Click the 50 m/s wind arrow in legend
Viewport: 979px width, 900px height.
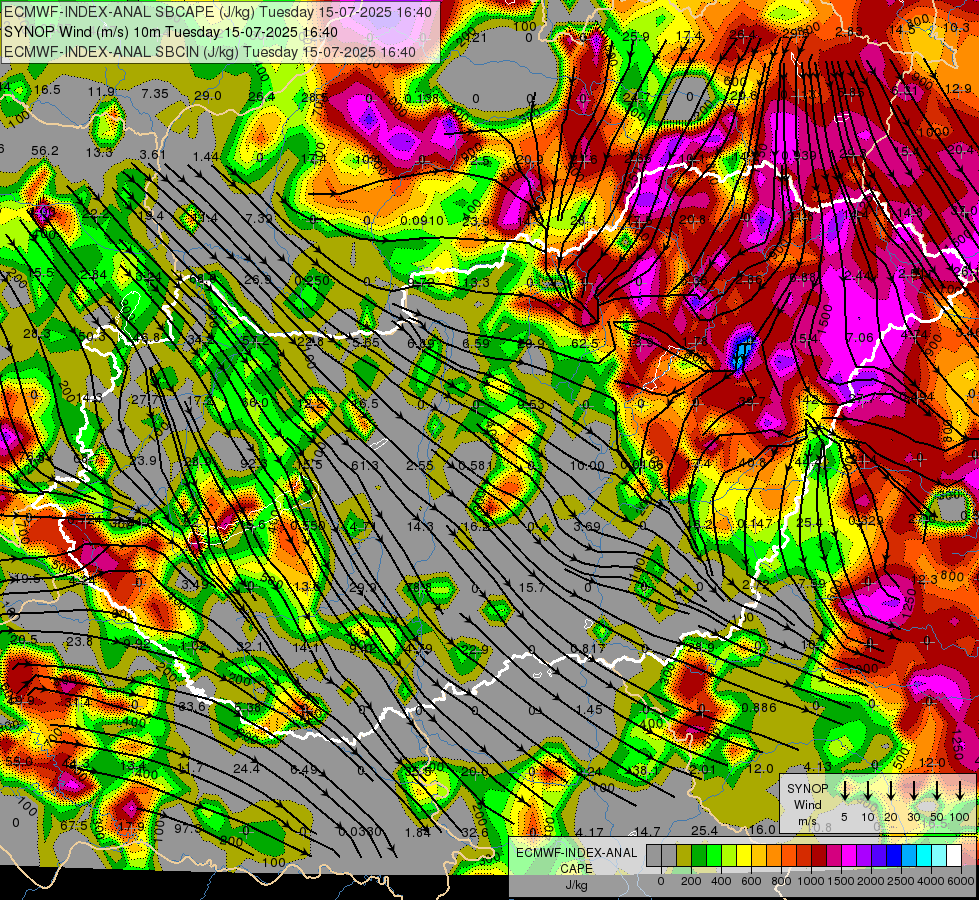tap(937, 790)
